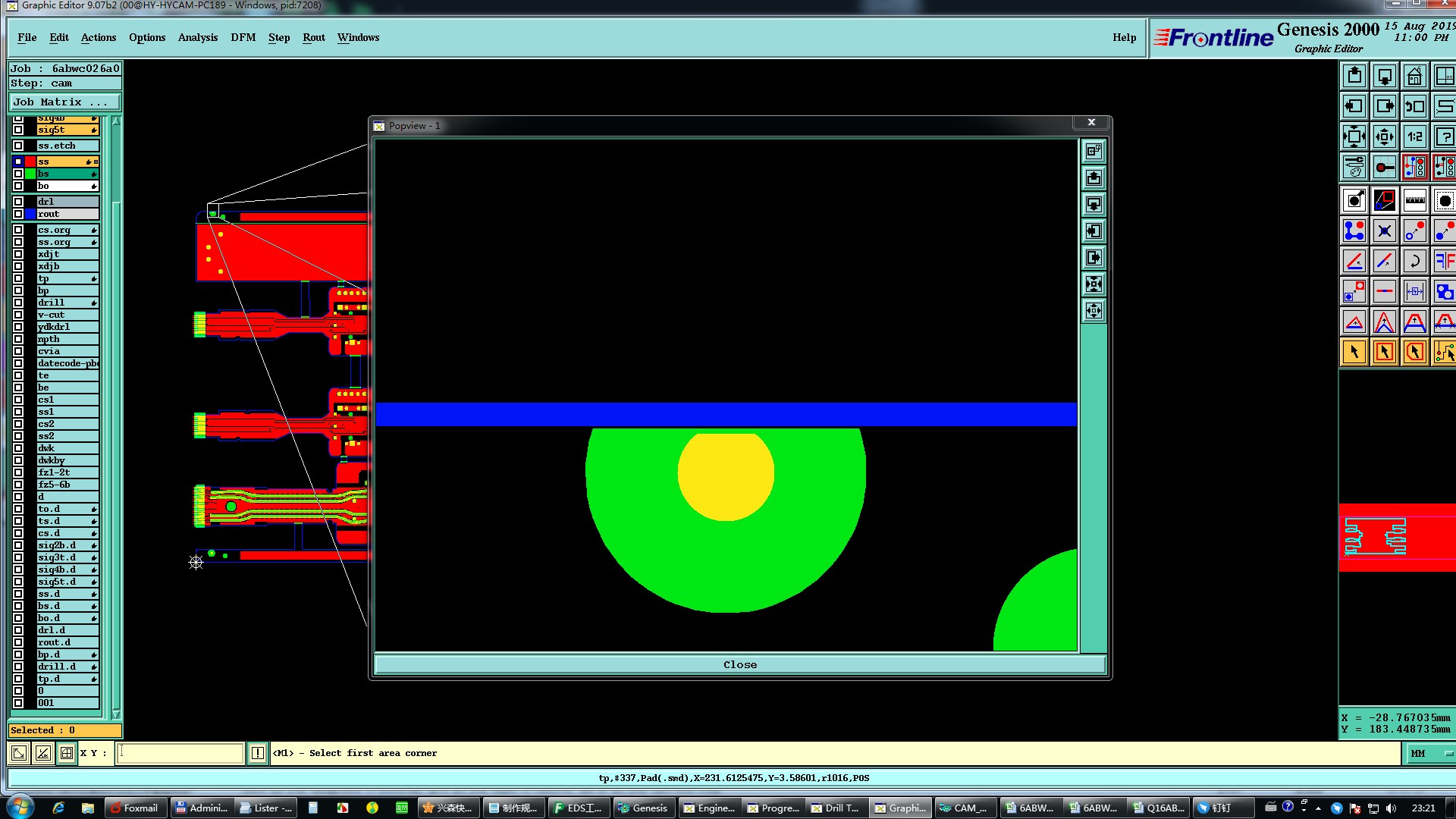This screenshot has width=1456, height=819.
Task: Open the DFM menu
Action: coord(243,37)
